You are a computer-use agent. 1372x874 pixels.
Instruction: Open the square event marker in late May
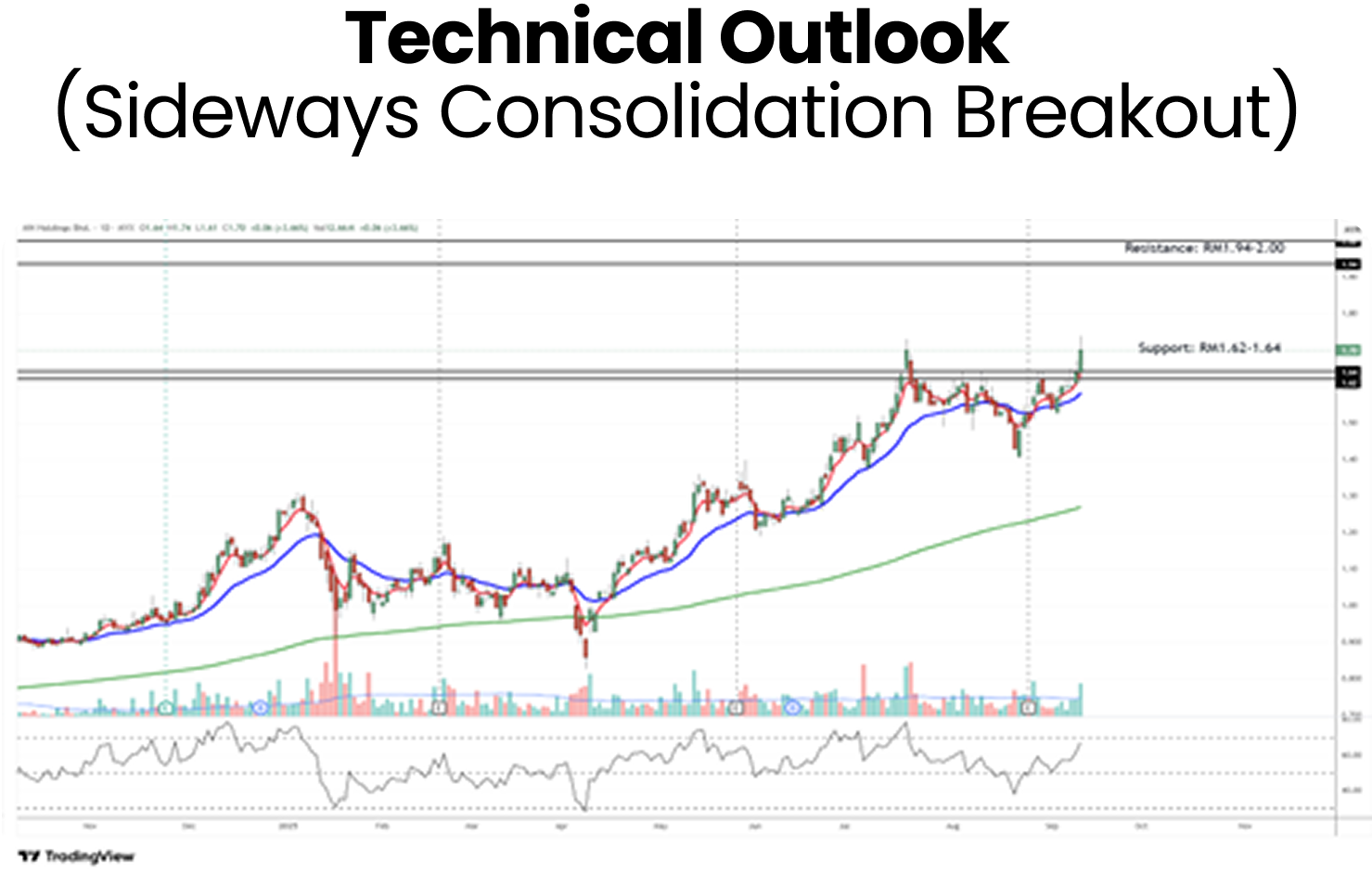736,708
